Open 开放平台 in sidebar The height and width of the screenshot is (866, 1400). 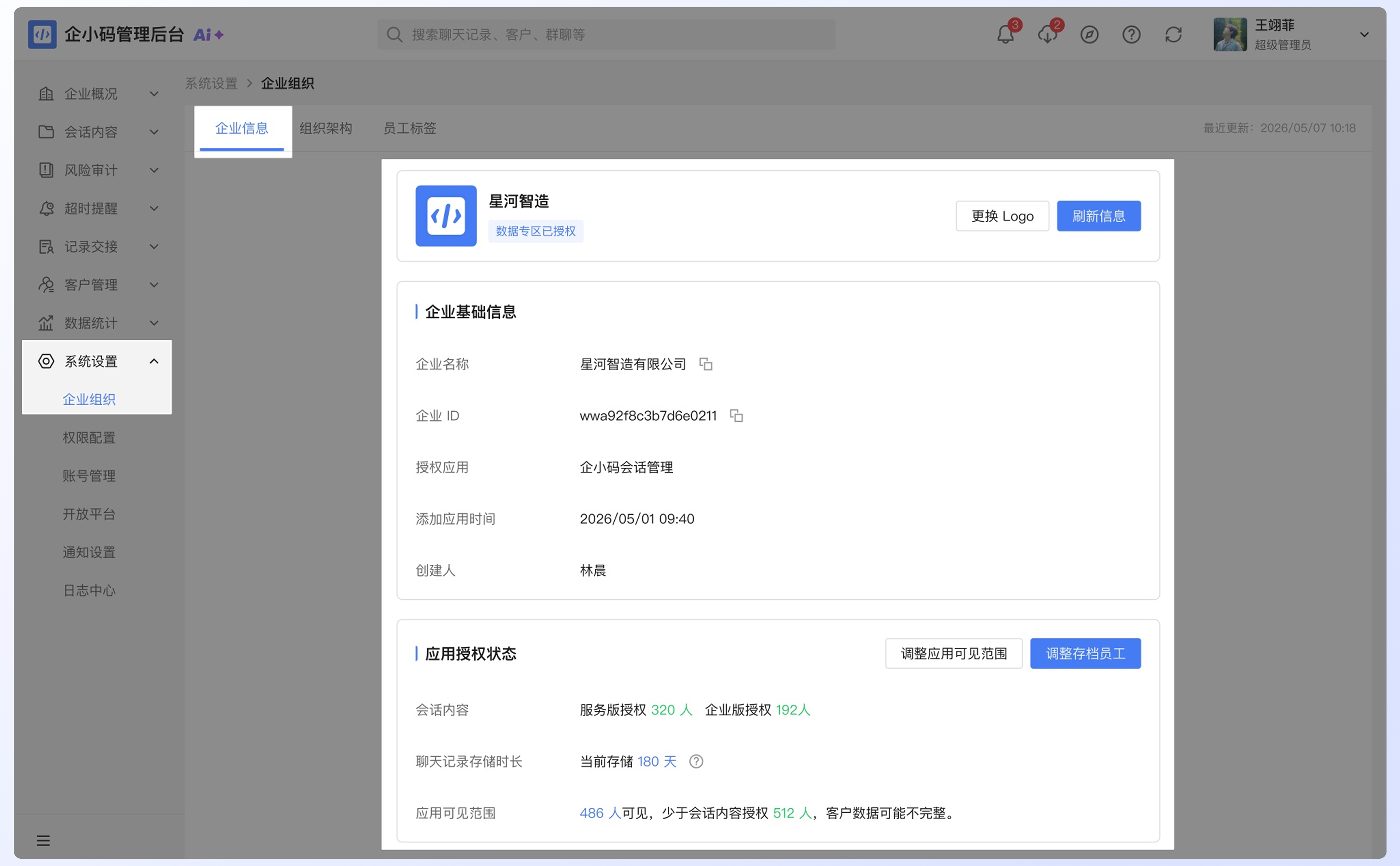[89, 514]
